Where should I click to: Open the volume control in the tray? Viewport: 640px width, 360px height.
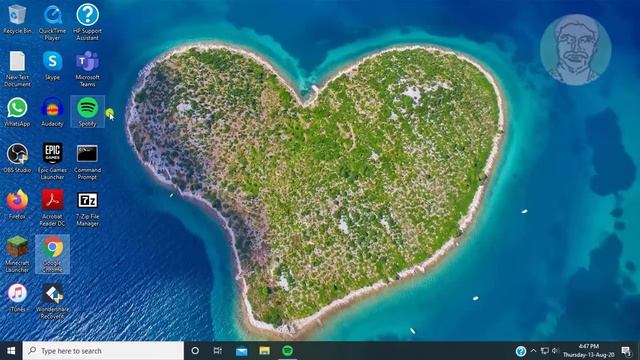(x=555, y=351)
